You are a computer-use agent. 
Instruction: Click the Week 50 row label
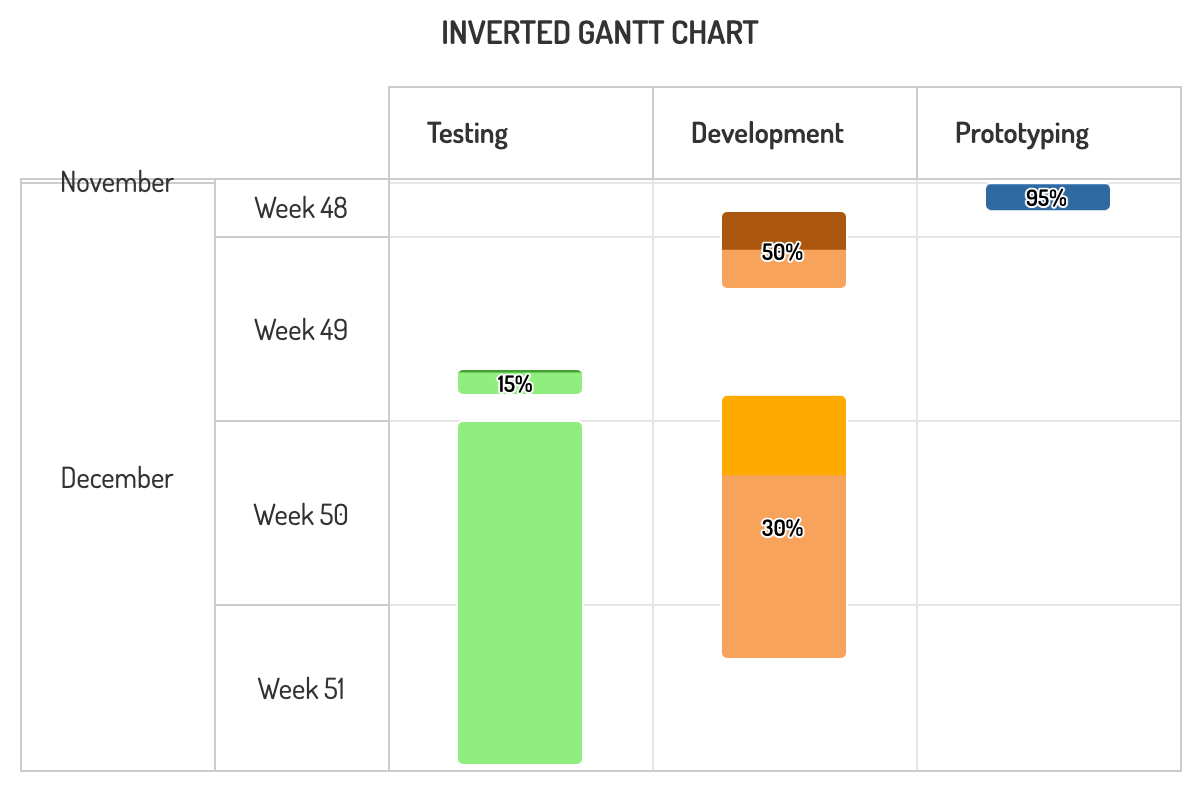[301, 515]
